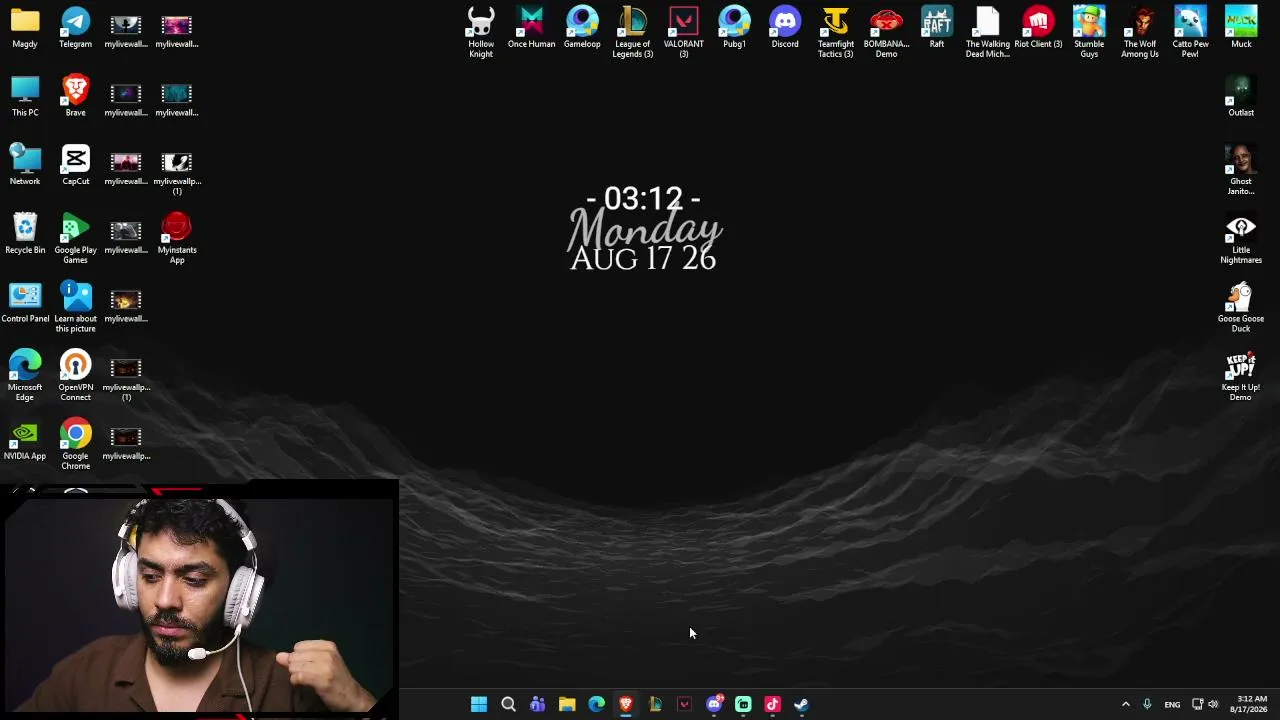
Task: Open Microsoft Edge from the taskbar
Action: (597, 704)
